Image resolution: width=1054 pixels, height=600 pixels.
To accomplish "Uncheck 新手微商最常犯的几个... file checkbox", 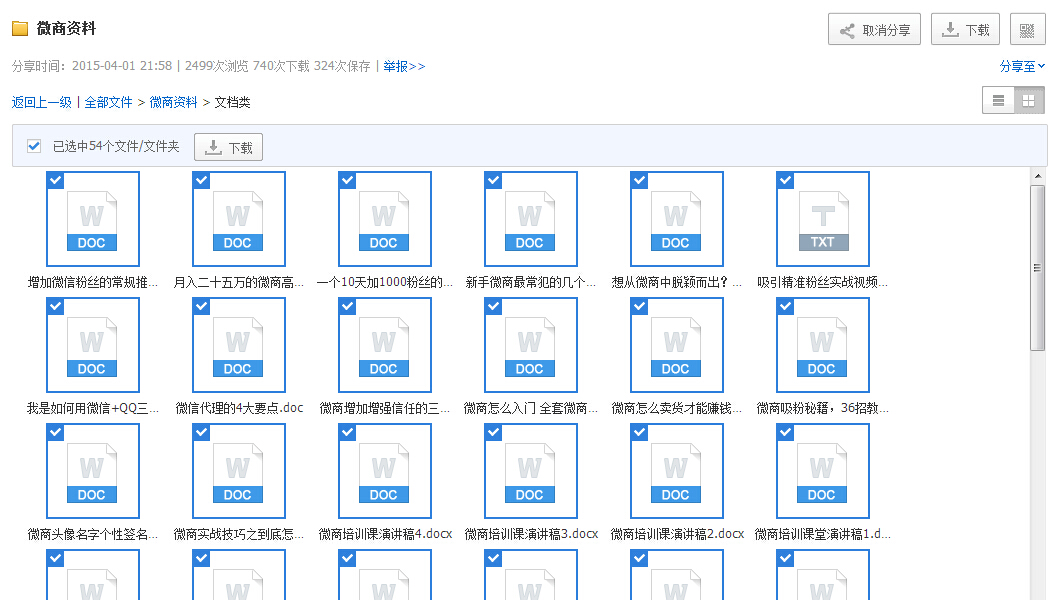I will pyautogui.click(x=493, y=180).
